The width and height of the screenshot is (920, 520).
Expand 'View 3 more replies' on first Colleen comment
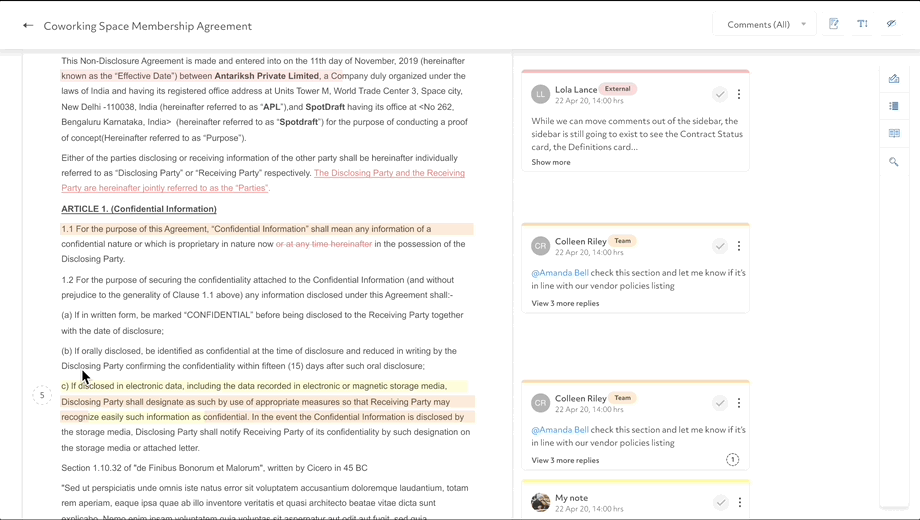pos(565,303)
